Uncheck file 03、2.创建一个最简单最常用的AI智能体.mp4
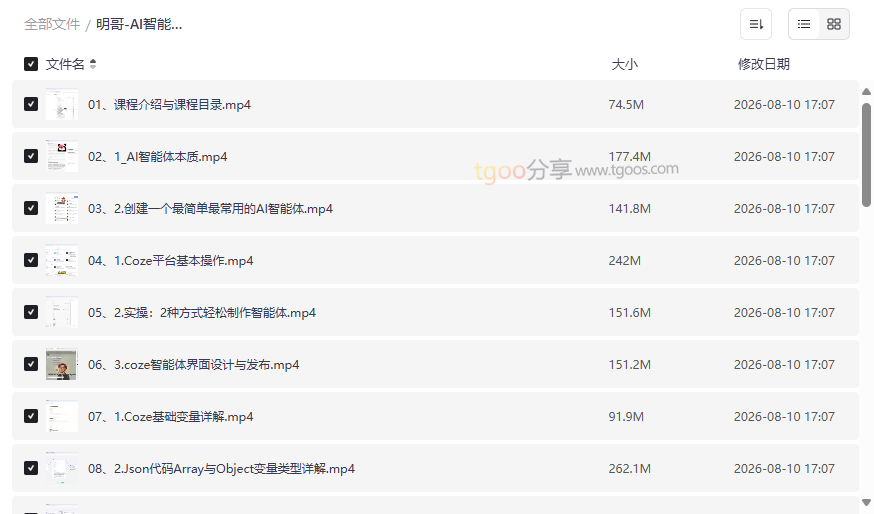Image resolution: width=874 pixels, height=514 pixels. coord(31,208)
